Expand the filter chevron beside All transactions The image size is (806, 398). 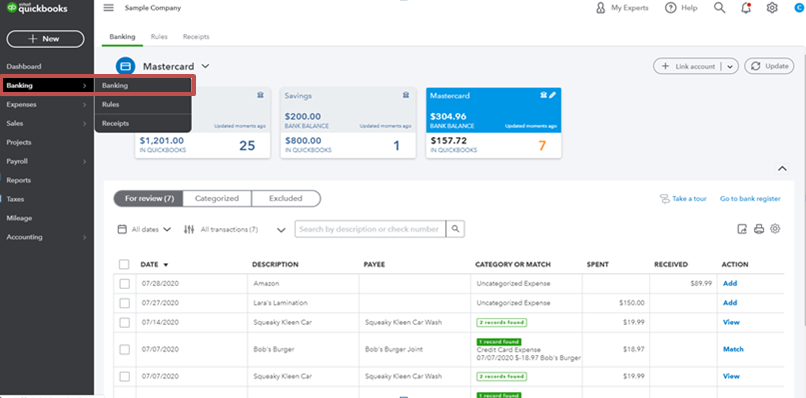(281, 230)
